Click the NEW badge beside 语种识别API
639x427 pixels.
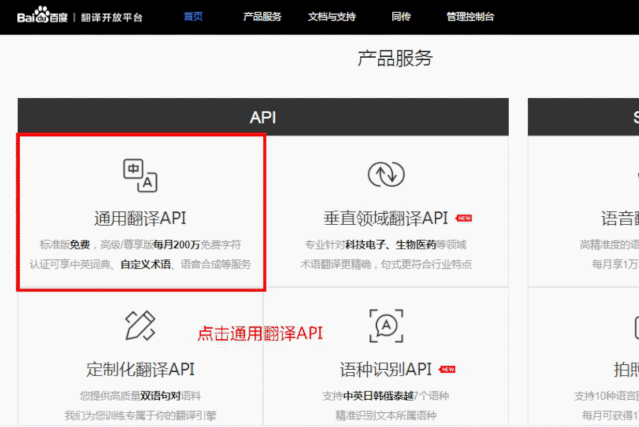(x=447, y=370)
